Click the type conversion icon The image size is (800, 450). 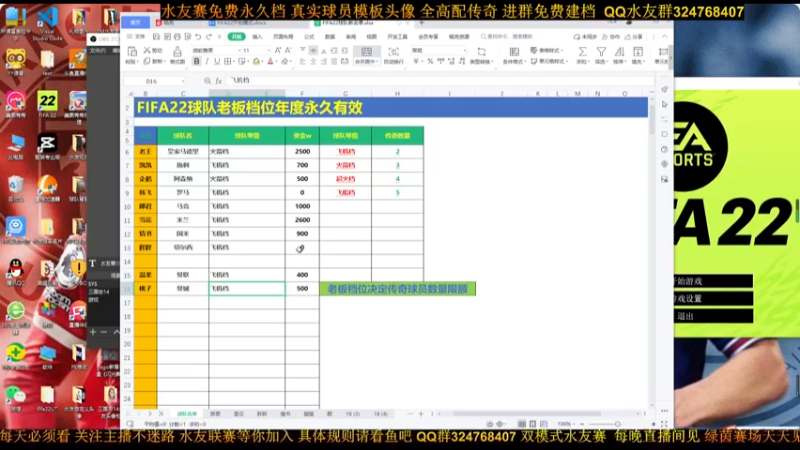[x=481, y=52]
